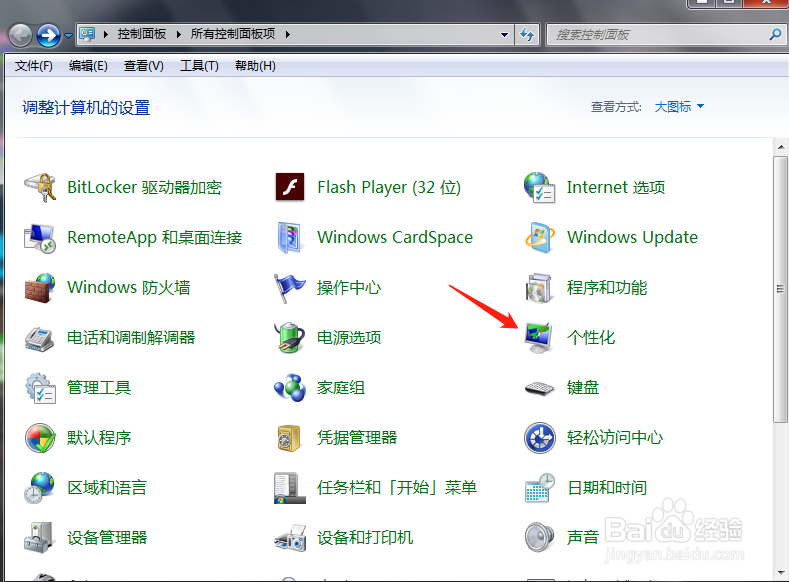
Task: Open the 设备管理器 link
Action: (107, 537)
